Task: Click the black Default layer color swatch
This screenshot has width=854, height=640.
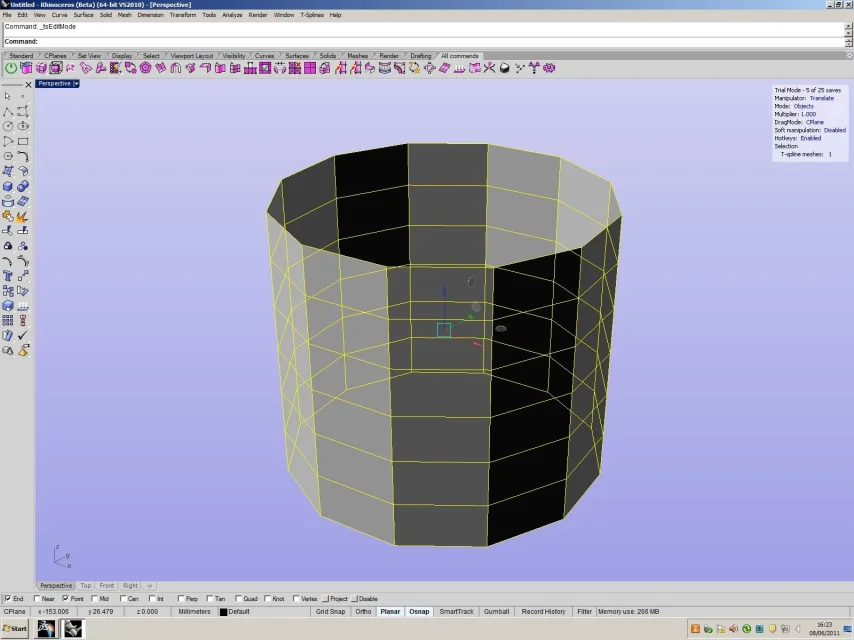Action: [224, 611]
